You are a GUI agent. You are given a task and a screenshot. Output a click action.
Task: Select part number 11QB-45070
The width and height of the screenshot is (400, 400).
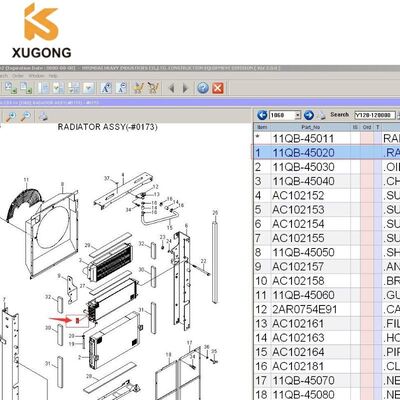[303, 381]
